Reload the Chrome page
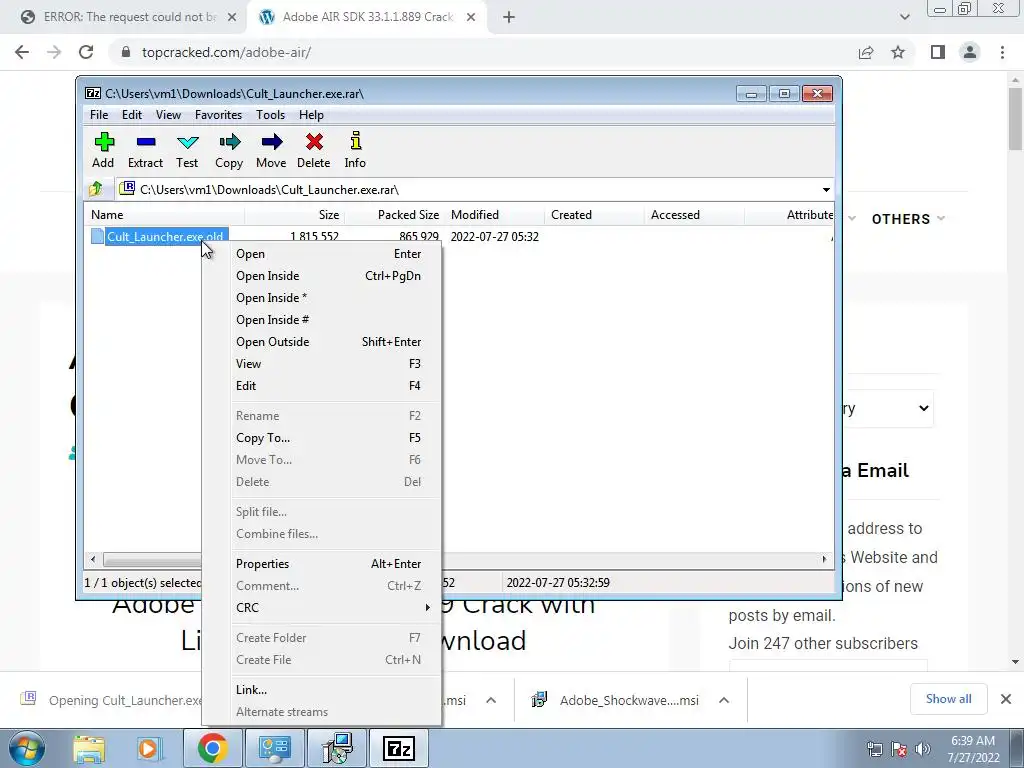The image size is (1024, 768). [x=86, y=52]
